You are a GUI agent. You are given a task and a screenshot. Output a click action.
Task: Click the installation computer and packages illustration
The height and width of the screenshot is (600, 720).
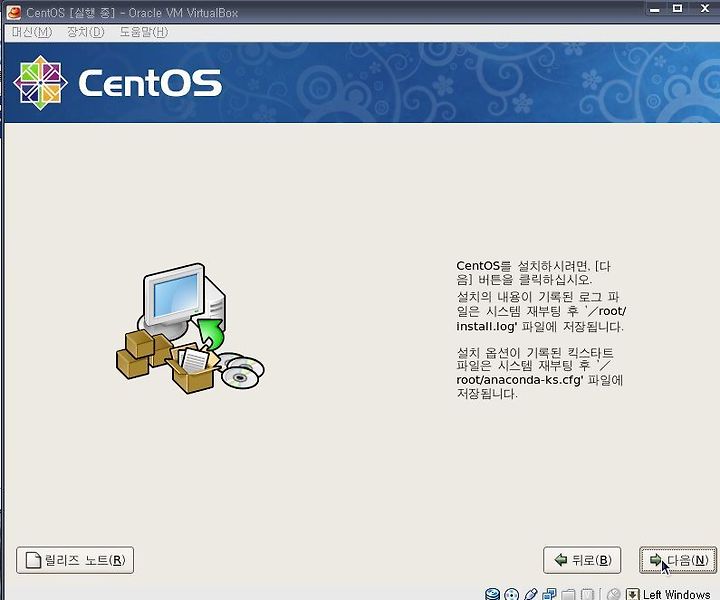click(190, 328)
